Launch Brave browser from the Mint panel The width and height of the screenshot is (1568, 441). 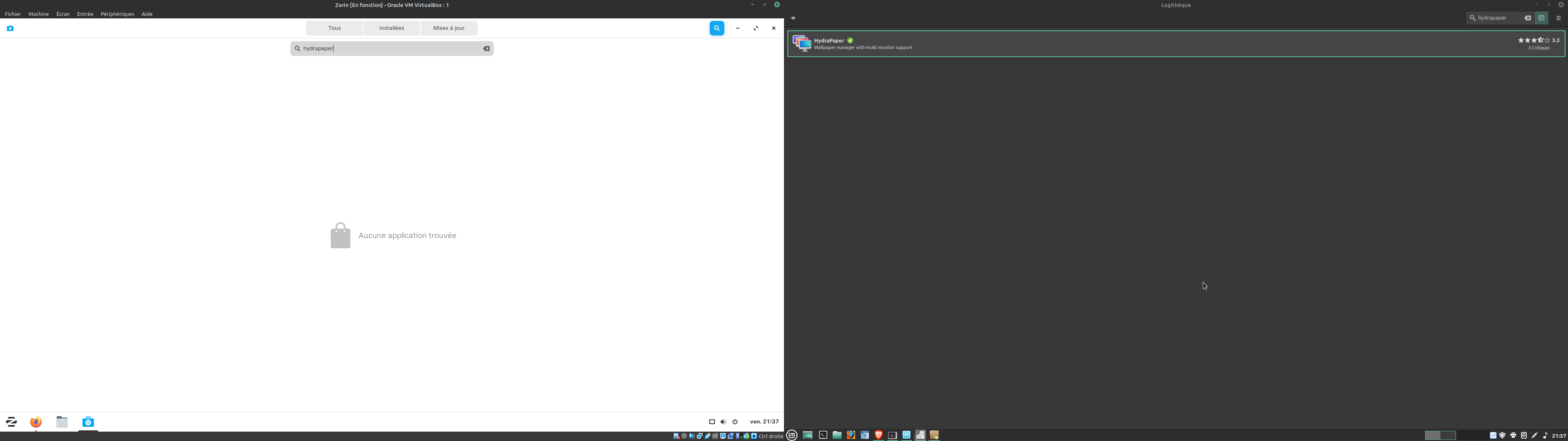(x=878, y=435)
